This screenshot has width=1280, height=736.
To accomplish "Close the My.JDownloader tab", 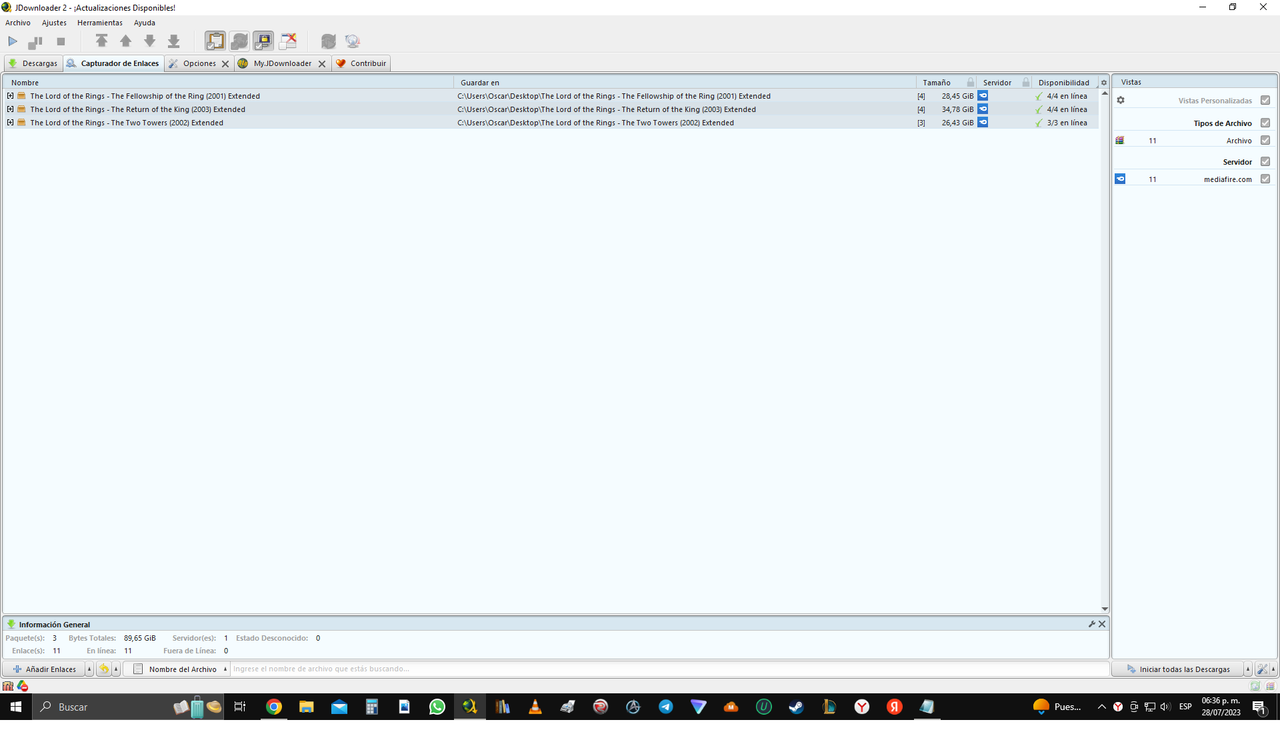I will coord(321,64).
